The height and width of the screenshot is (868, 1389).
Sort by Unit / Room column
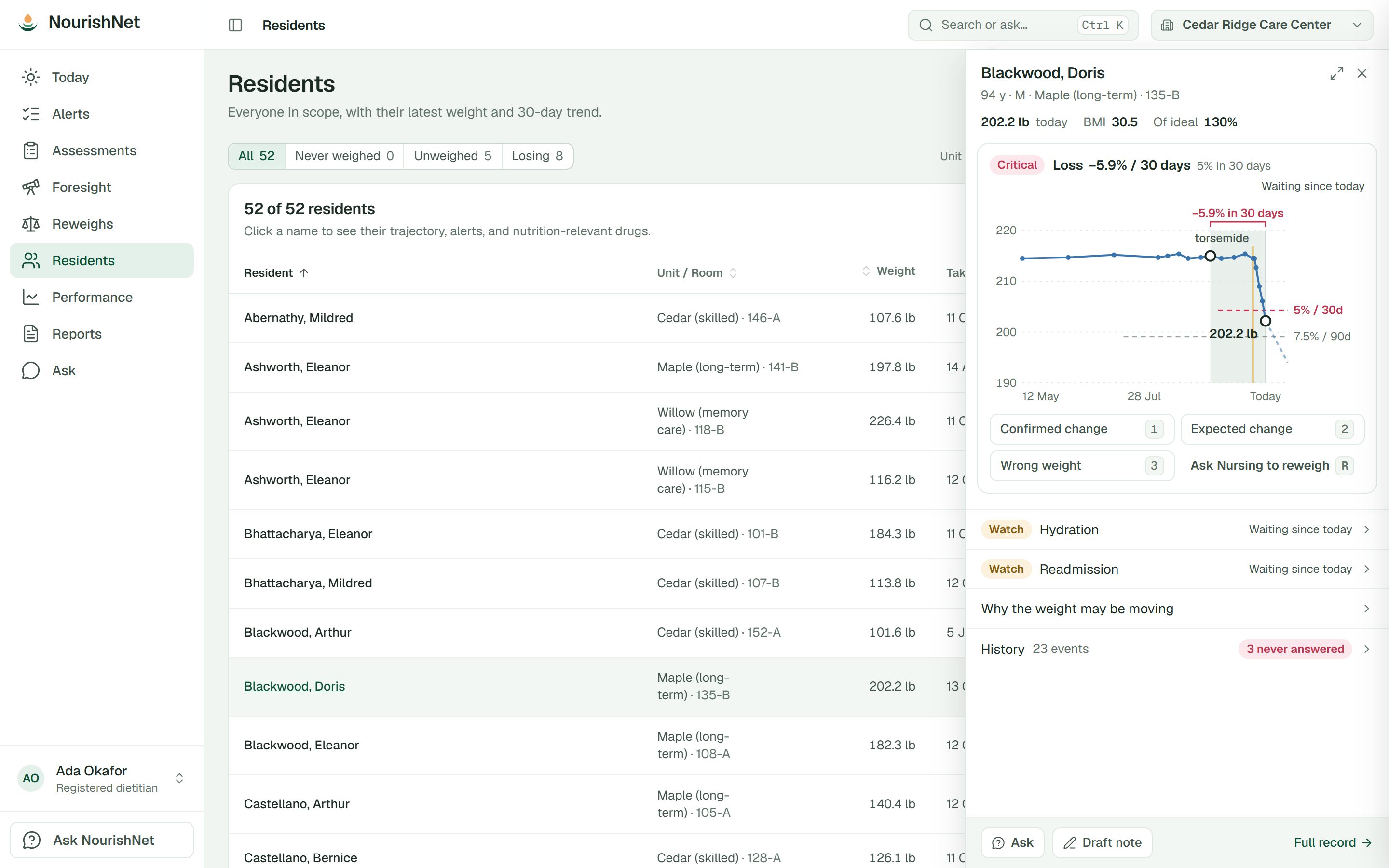[697, 272]
